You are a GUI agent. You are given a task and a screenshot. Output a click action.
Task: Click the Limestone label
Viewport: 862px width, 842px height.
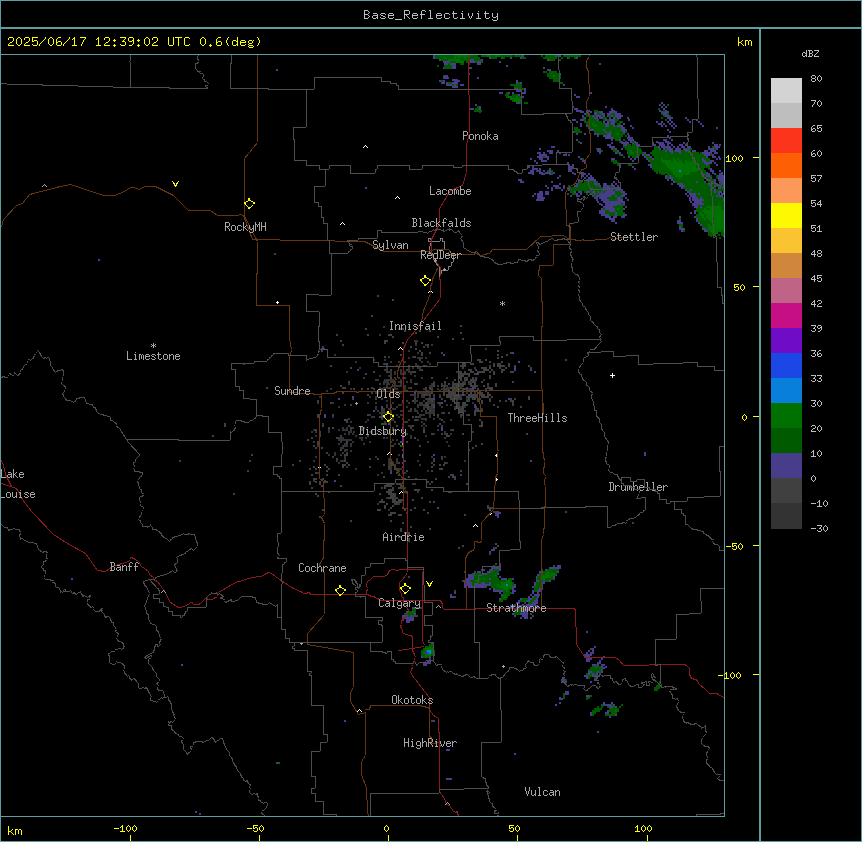[153, 356]
